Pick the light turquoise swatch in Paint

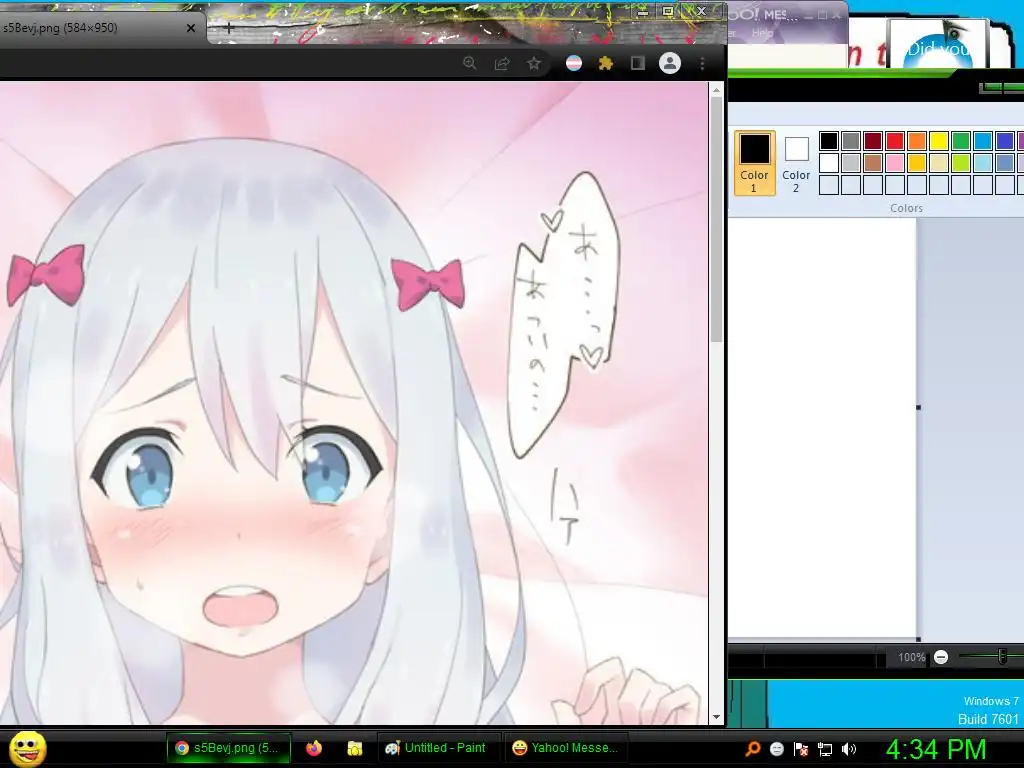[x=983, y=163]
